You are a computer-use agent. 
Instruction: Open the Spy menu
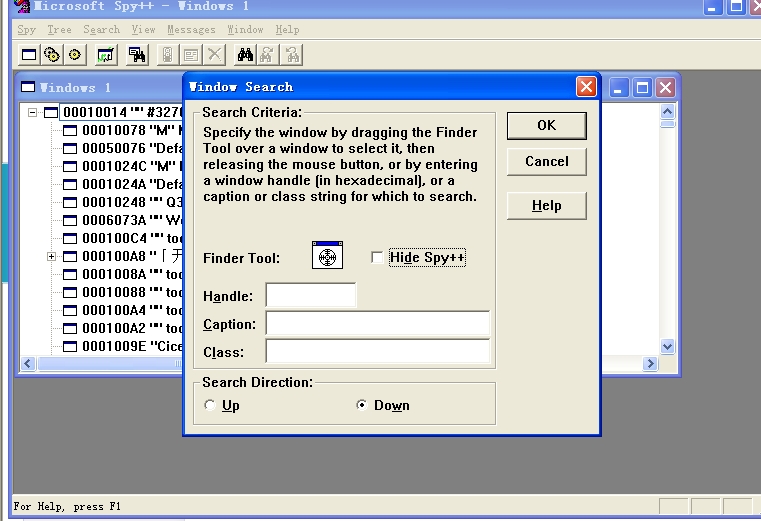coord(27,30)
